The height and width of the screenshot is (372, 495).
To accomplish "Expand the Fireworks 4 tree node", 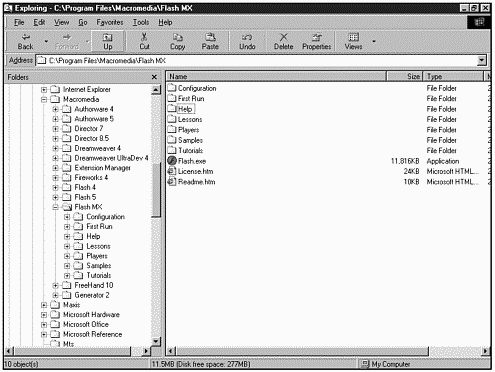I will tap(55, 177).
